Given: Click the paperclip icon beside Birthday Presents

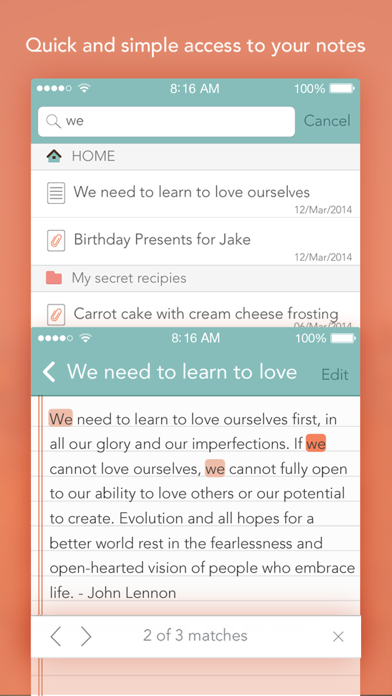Looking at the screenshot, I should pyautogui.click(x=56, y=241).
